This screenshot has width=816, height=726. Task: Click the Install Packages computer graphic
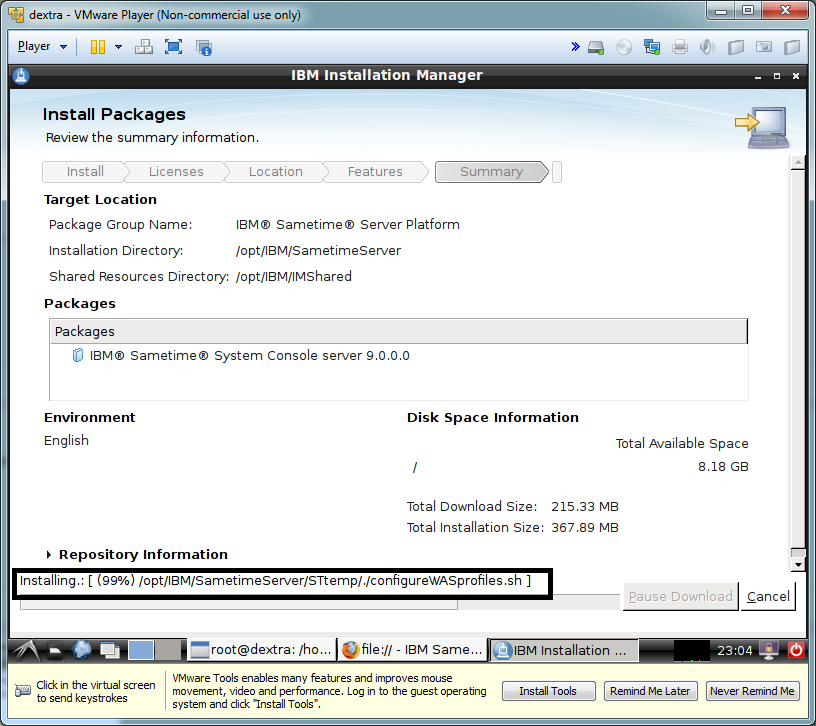[762, 128]
